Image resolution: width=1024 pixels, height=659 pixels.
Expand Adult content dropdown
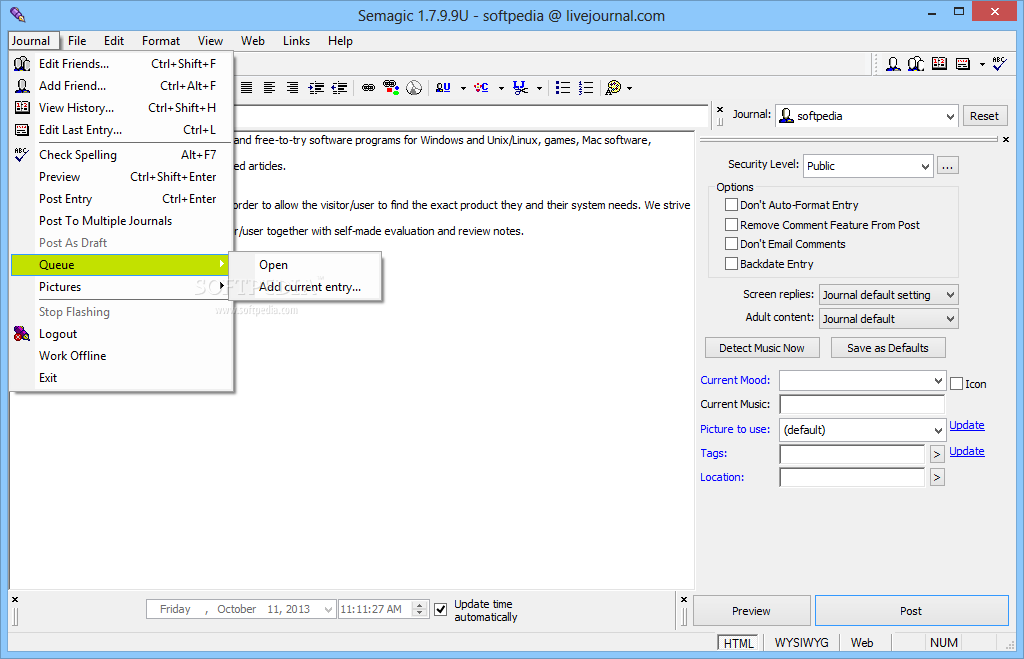click(950, 319)
